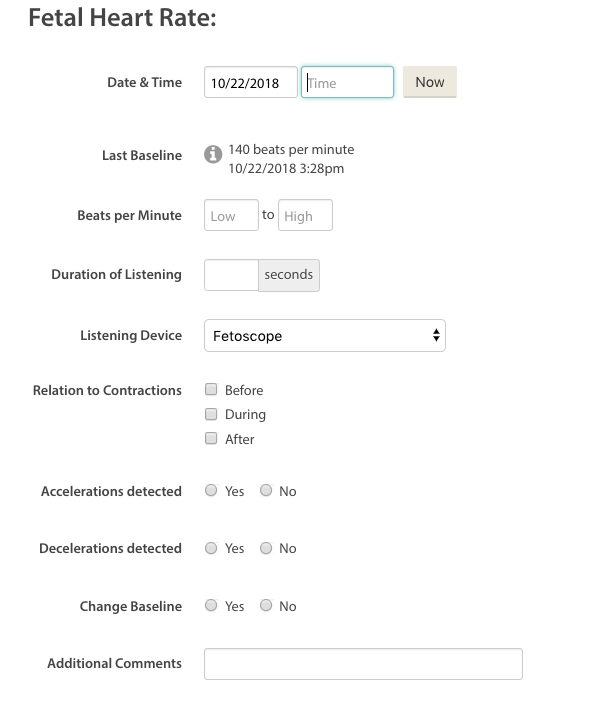Select Yes for Decelerations detected
Screen dimensions: 608x712
point(211,548)
